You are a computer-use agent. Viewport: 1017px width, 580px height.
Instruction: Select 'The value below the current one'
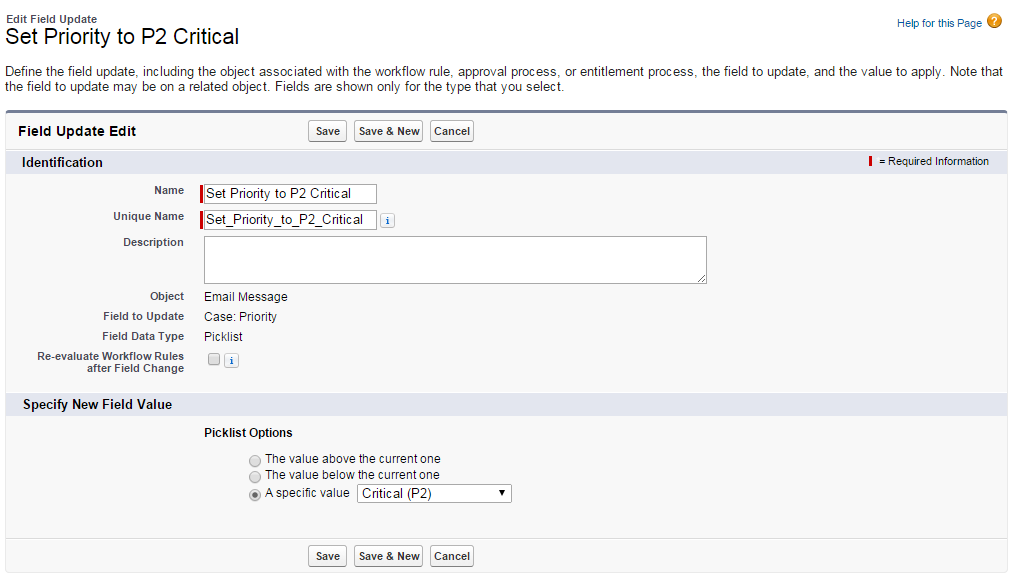(256, 477)
